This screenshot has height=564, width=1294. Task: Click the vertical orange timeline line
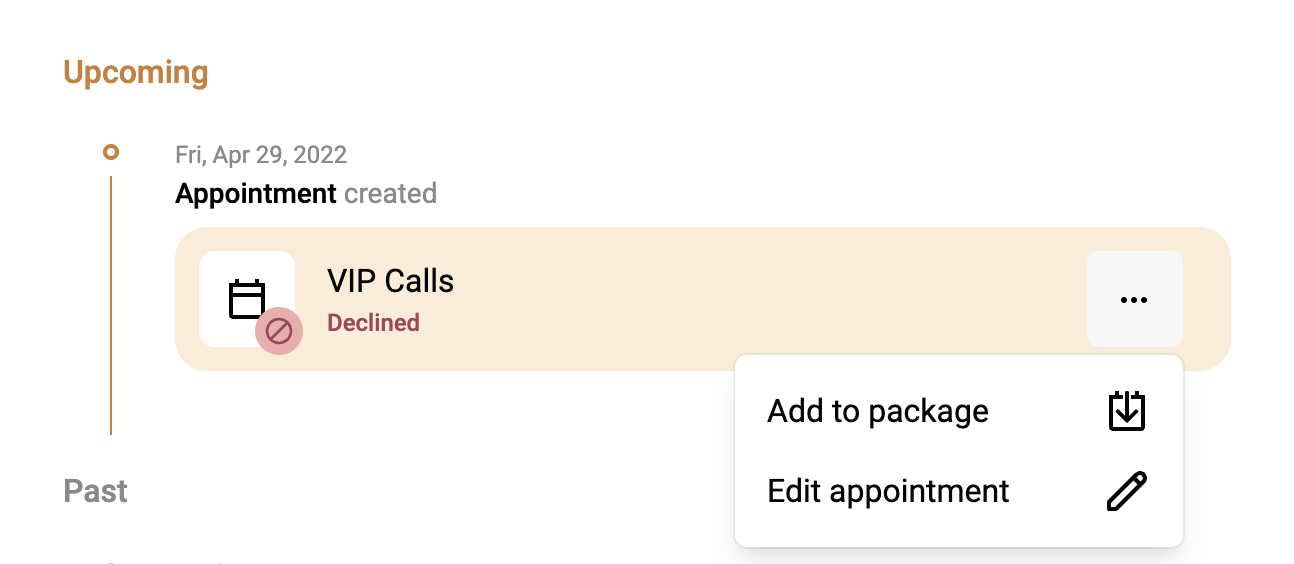[111, 305]
